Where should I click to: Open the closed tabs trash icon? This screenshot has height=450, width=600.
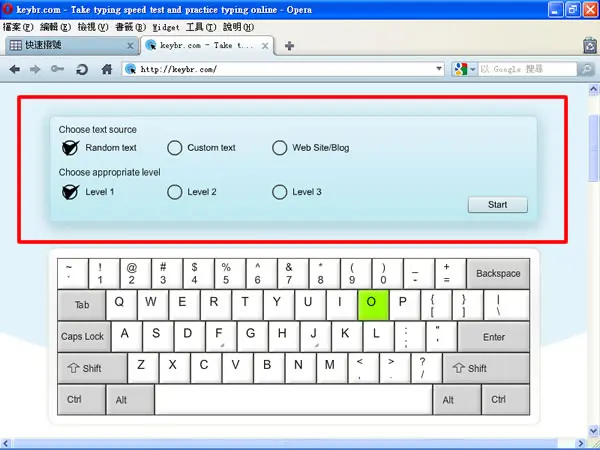(590, 46)
